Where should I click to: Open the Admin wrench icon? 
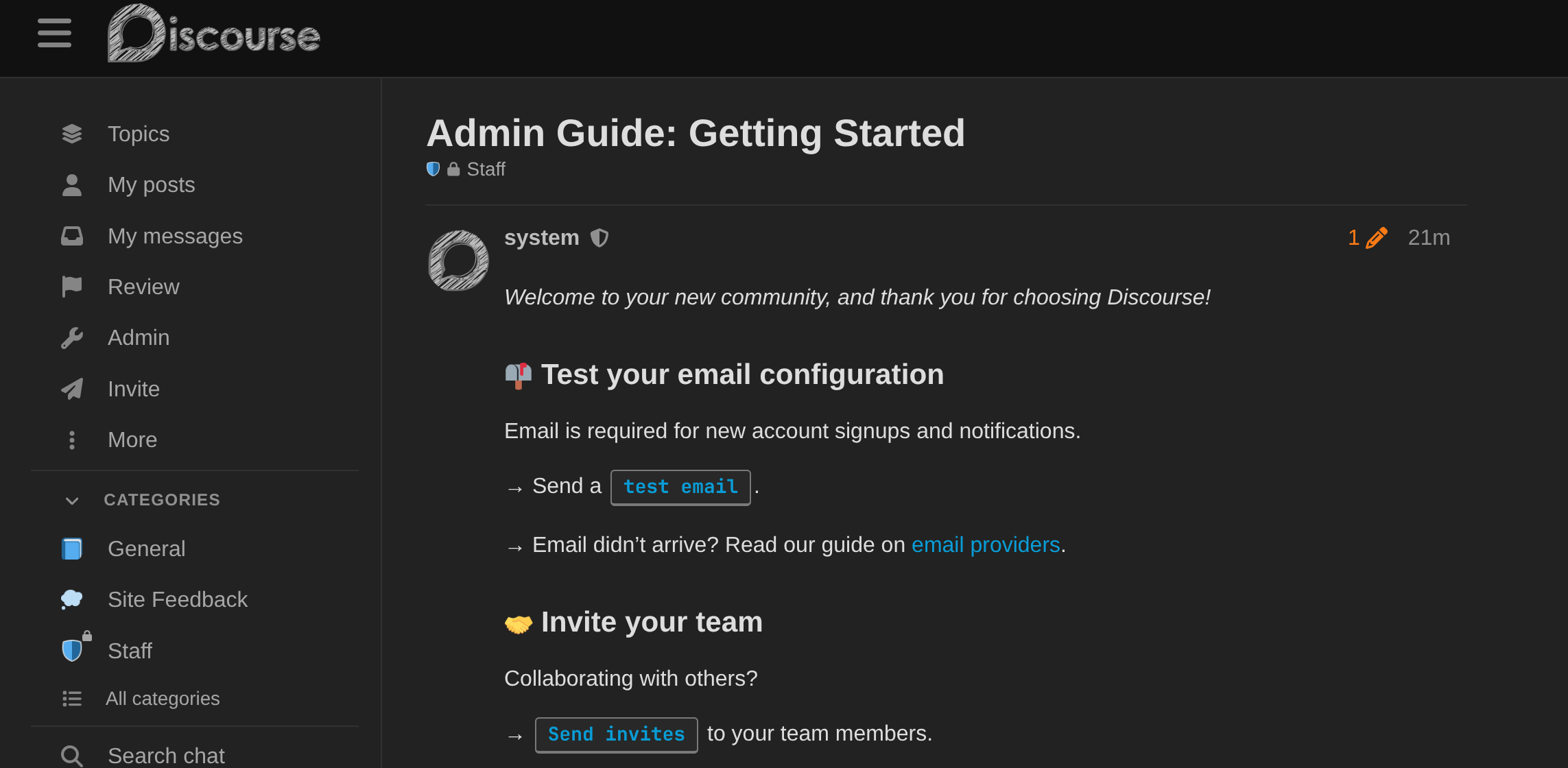[x=72, y=337]
